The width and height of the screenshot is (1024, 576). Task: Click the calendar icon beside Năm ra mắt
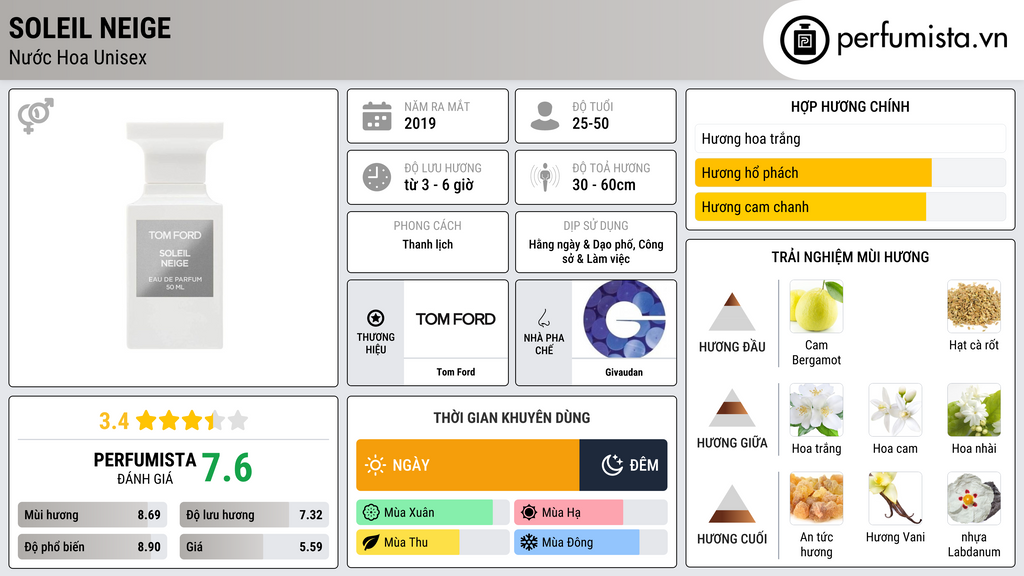click(377, 116)
